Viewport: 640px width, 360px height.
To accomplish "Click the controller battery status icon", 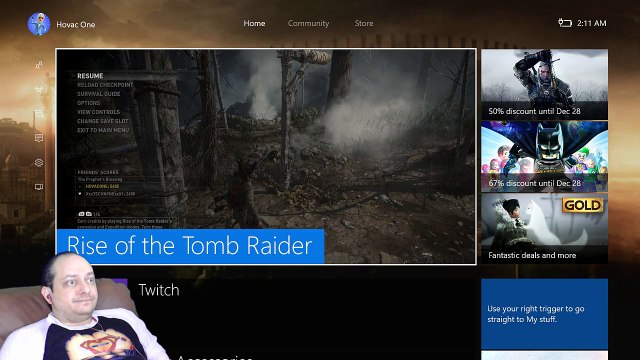I will pos(565,23).
